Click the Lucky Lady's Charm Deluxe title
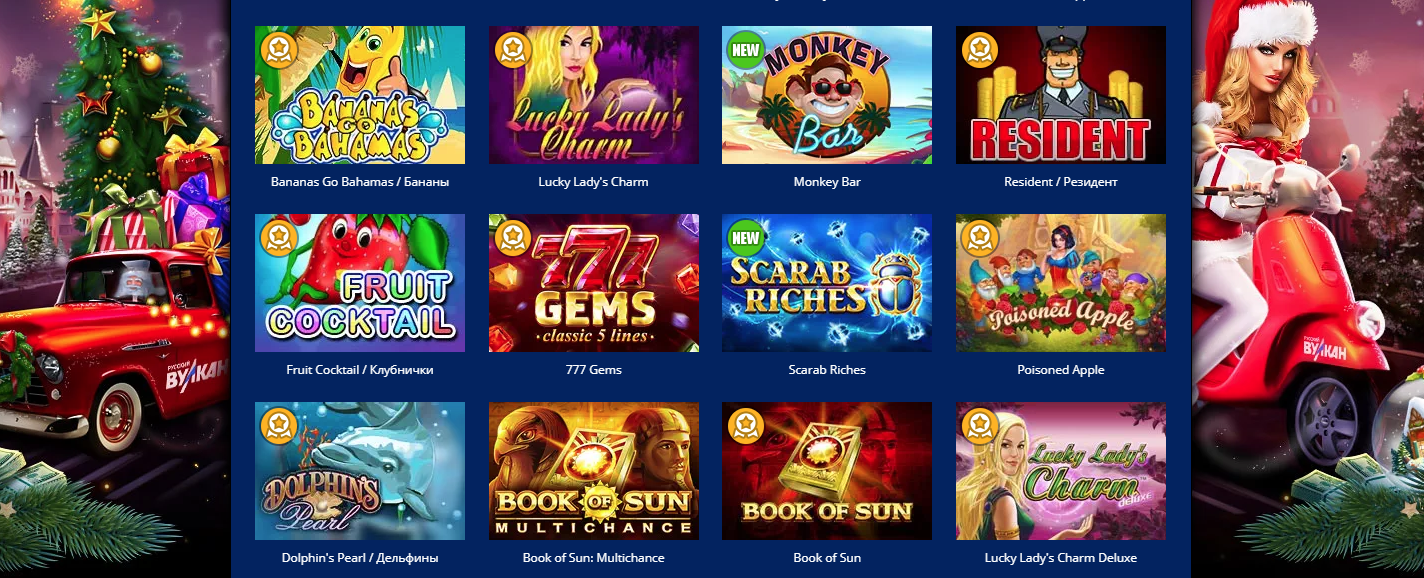 pyautogui.click(x=1061, y=558)
